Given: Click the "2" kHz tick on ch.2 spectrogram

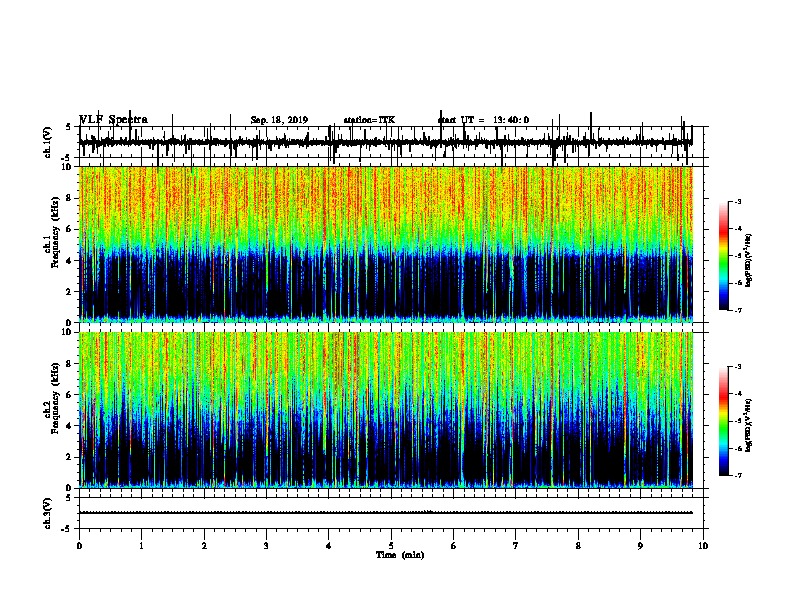Looking at the screenshot, I should pos(71,457).
